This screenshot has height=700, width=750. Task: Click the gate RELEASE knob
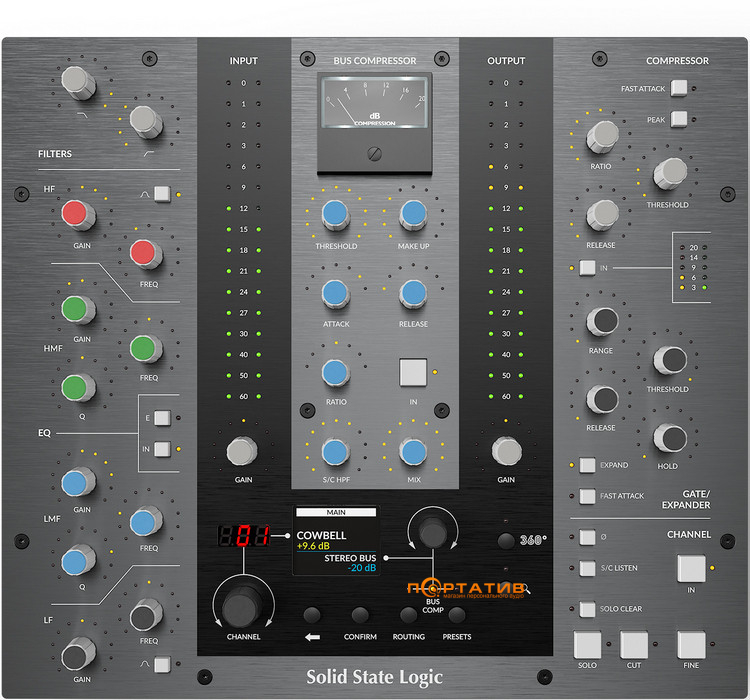coord(602,400)
